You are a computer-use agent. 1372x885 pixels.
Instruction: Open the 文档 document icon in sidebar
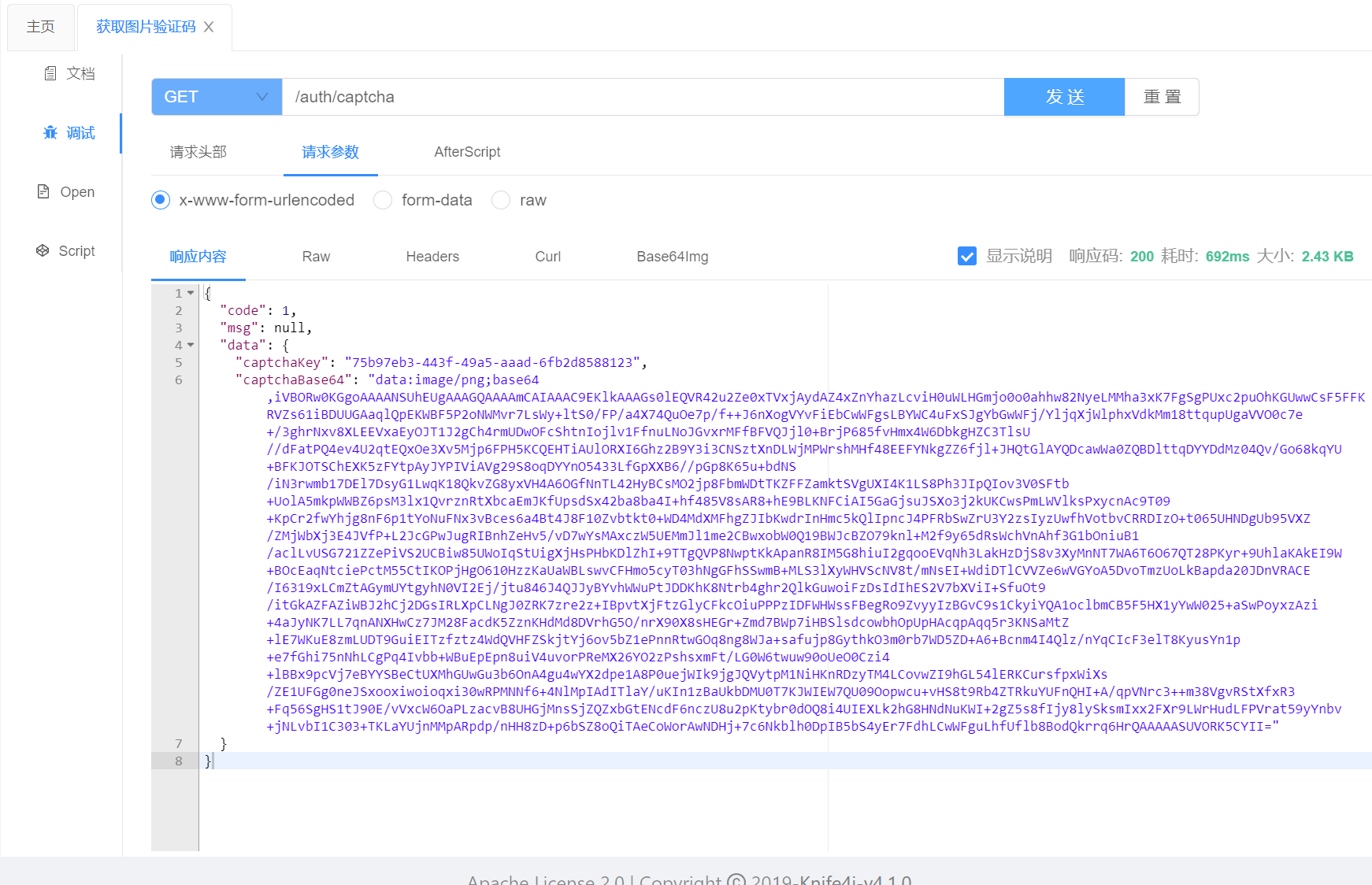pyautogui.click(x=50, y=73)
